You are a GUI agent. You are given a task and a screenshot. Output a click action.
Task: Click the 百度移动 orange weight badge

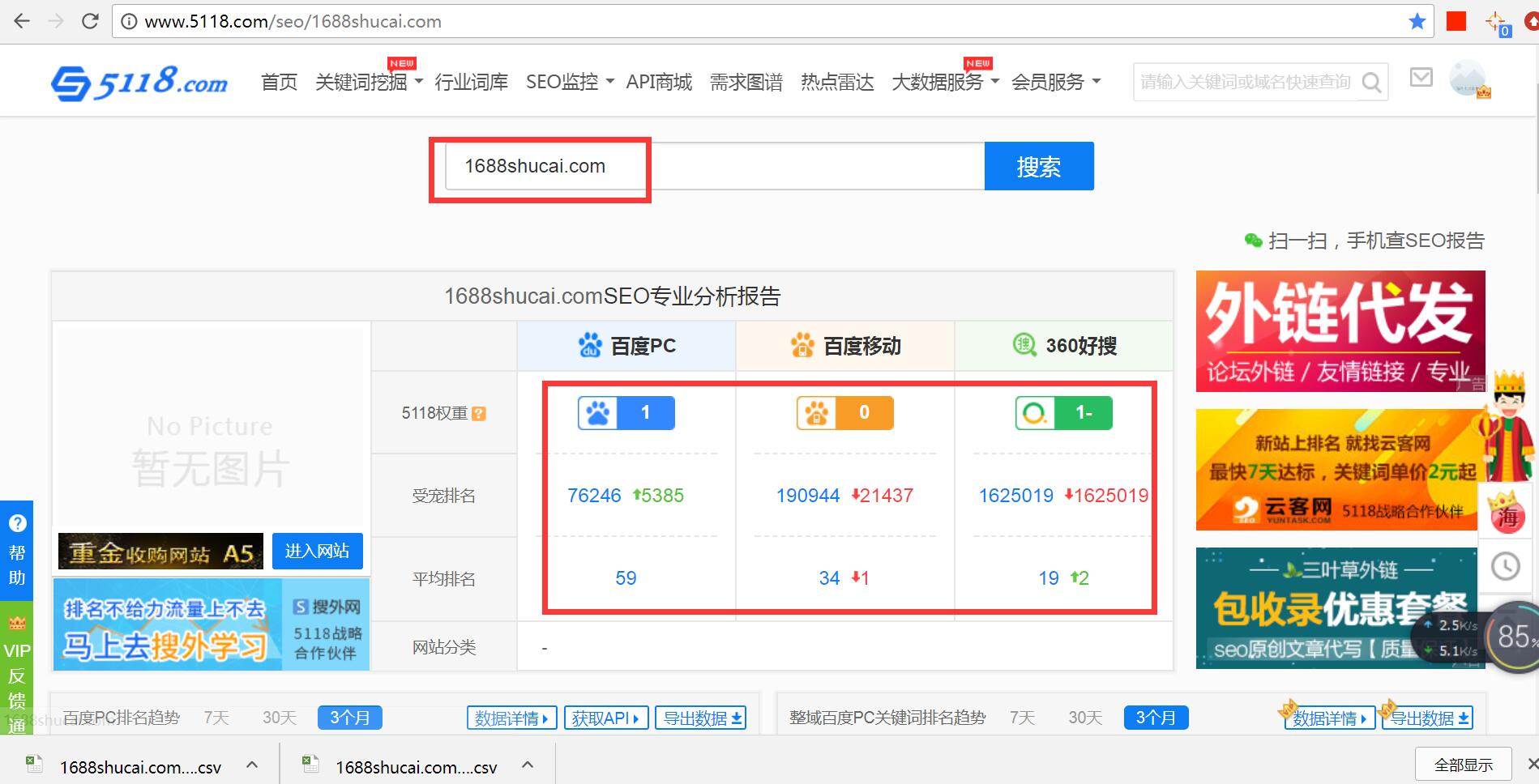click(844, 413)
